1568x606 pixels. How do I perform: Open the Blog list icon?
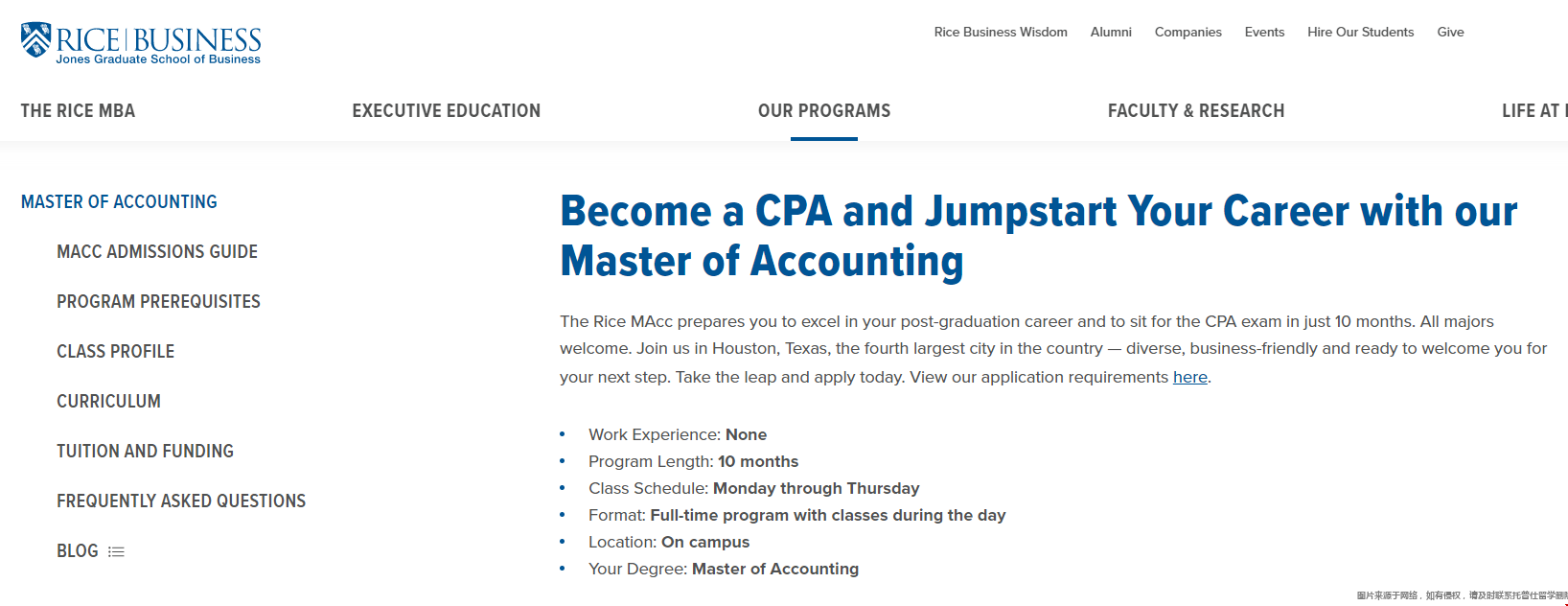pyautogui.click(x=116, y=551)
